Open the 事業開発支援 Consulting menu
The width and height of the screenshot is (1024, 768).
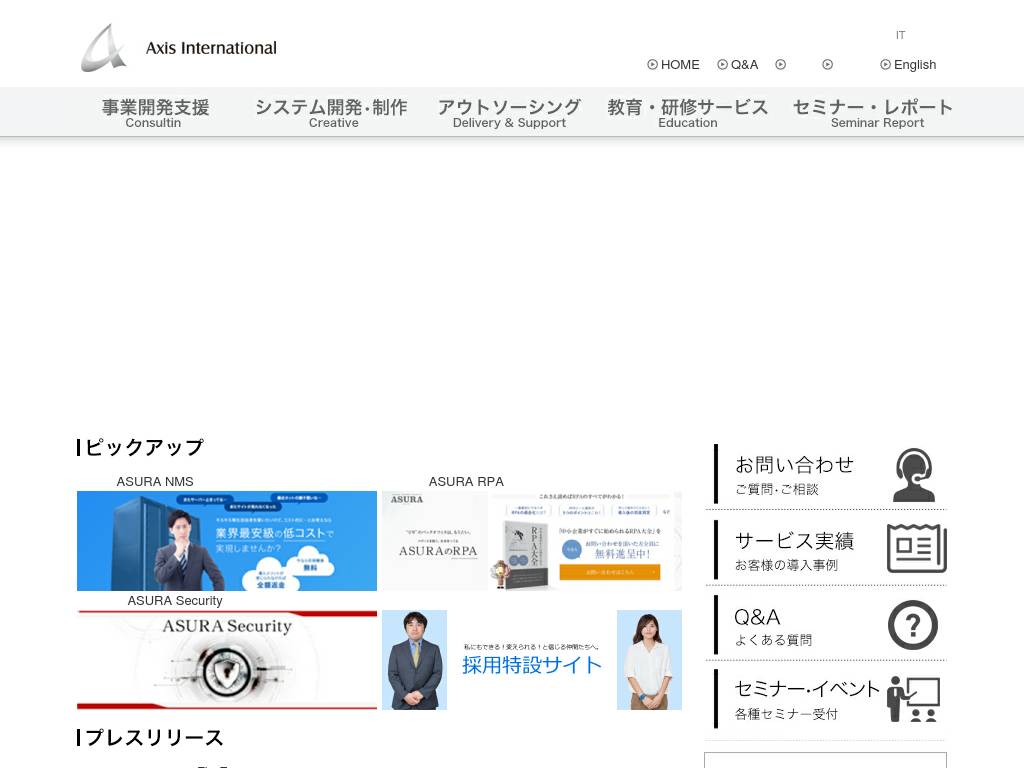(155, 113)
